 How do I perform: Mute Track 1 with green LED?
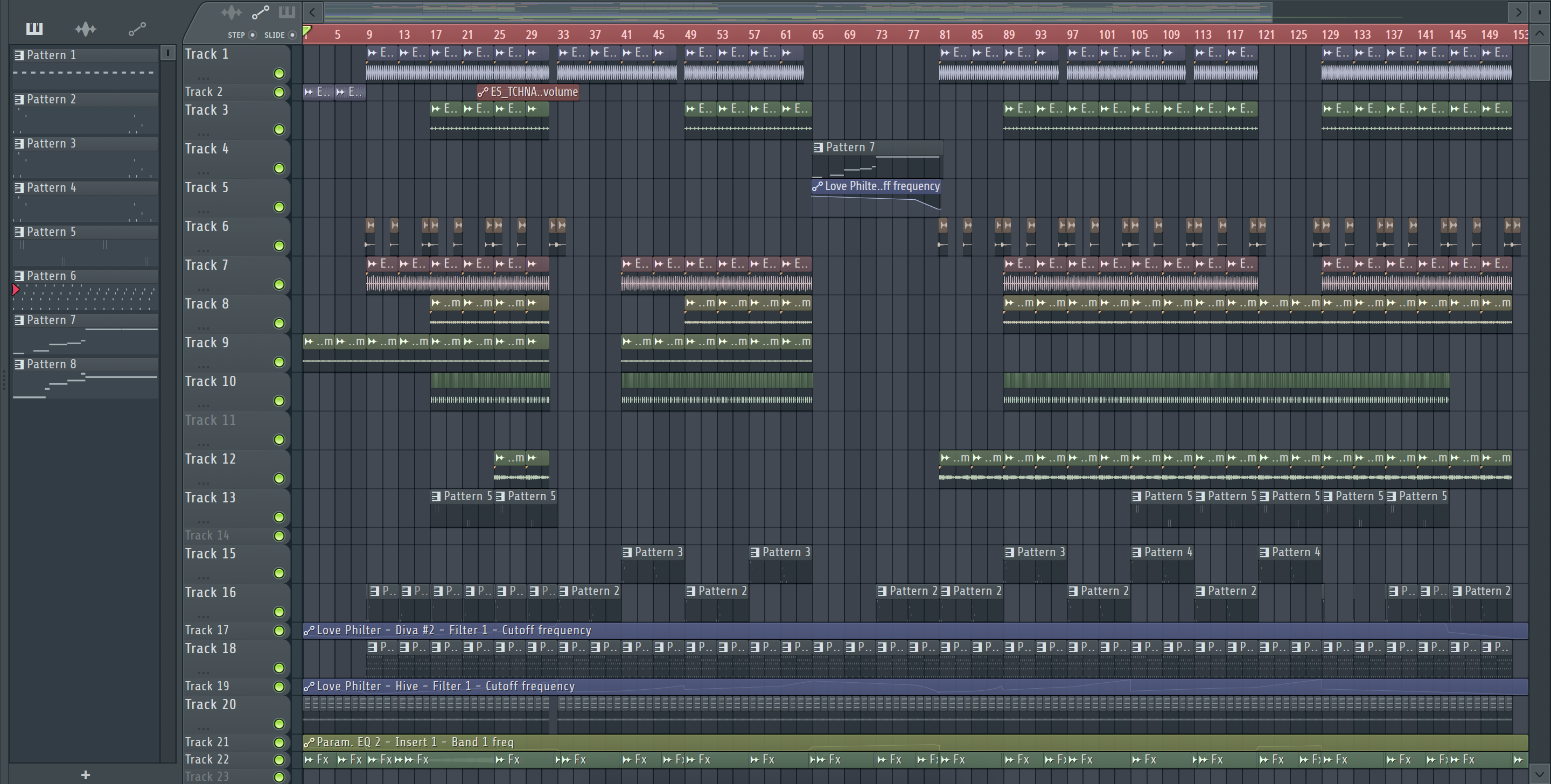tap(279, 73)
